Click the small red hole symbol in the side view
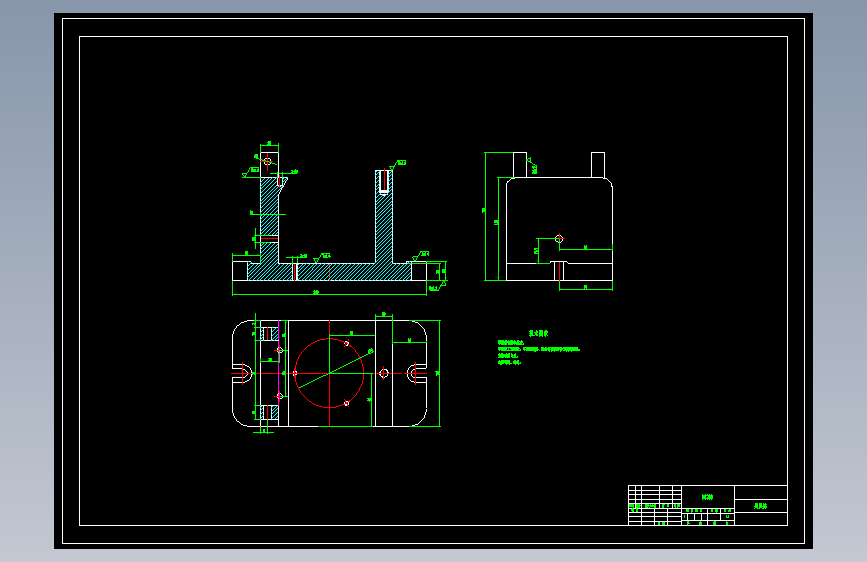The height and width of the screenshot is (562, 867). (559, 239)
